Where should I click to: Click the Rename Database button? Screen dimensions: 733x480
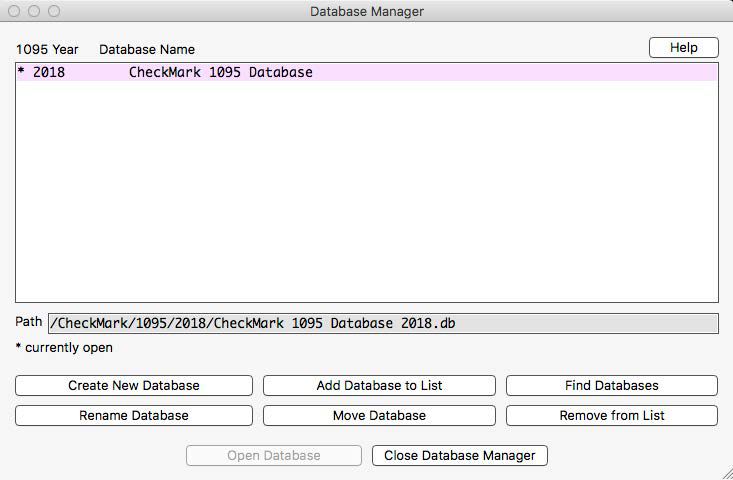tap(134, 416)
